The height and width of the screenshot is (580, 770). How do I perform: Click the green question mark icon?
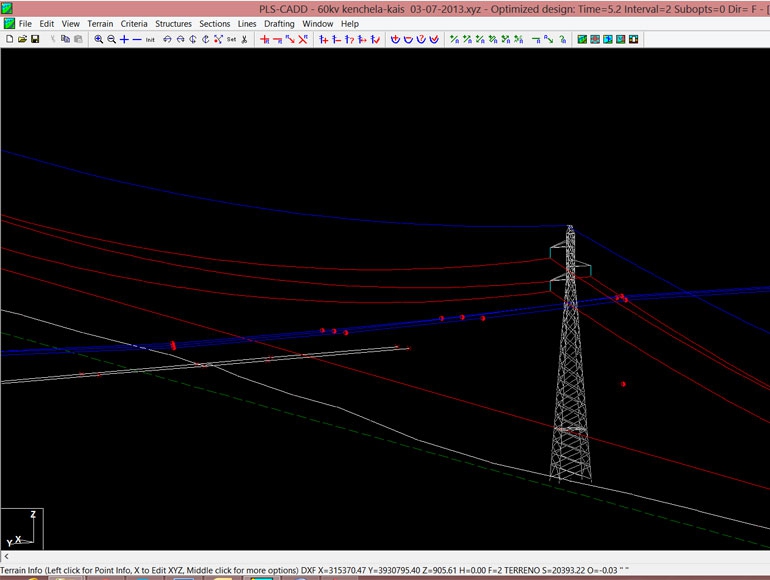point(562,39)
